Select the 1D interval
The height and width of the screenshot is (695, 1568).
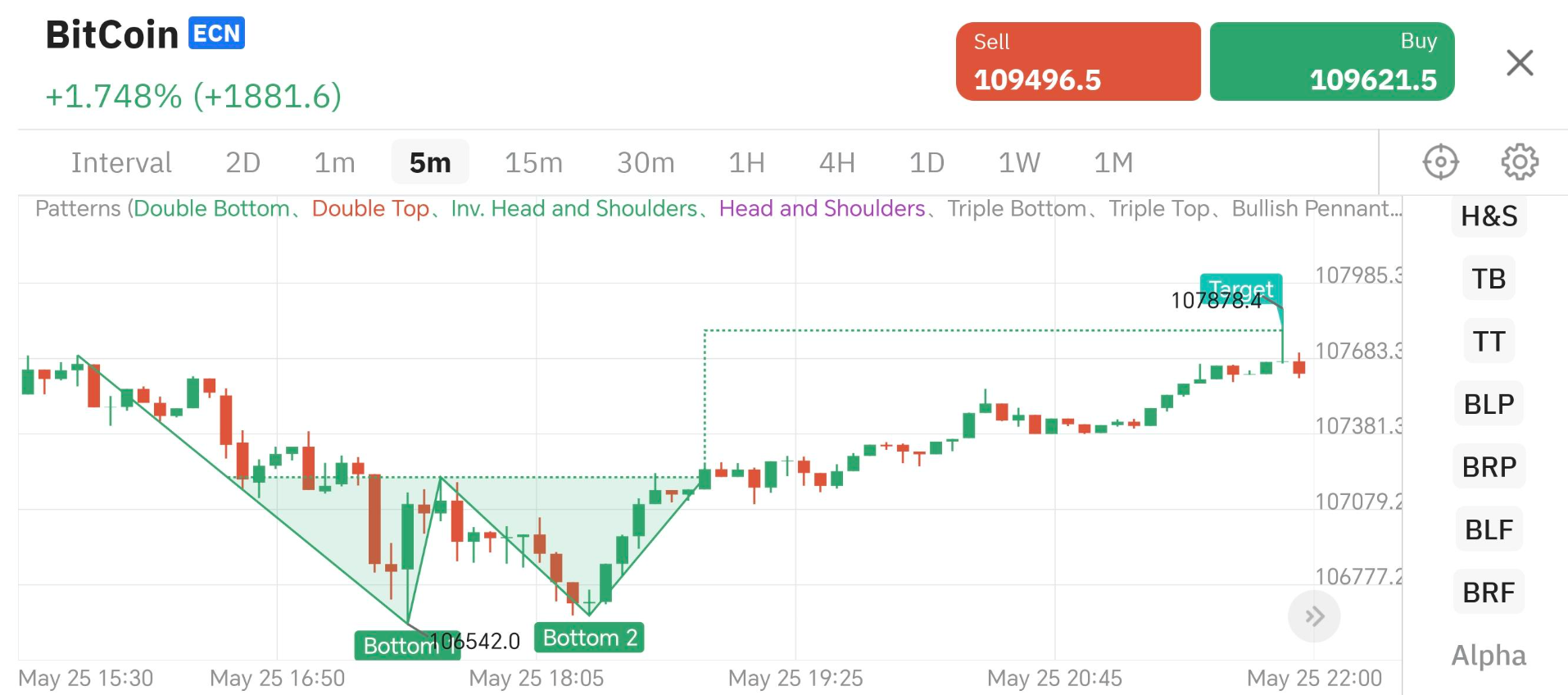[x=927, y=163]
